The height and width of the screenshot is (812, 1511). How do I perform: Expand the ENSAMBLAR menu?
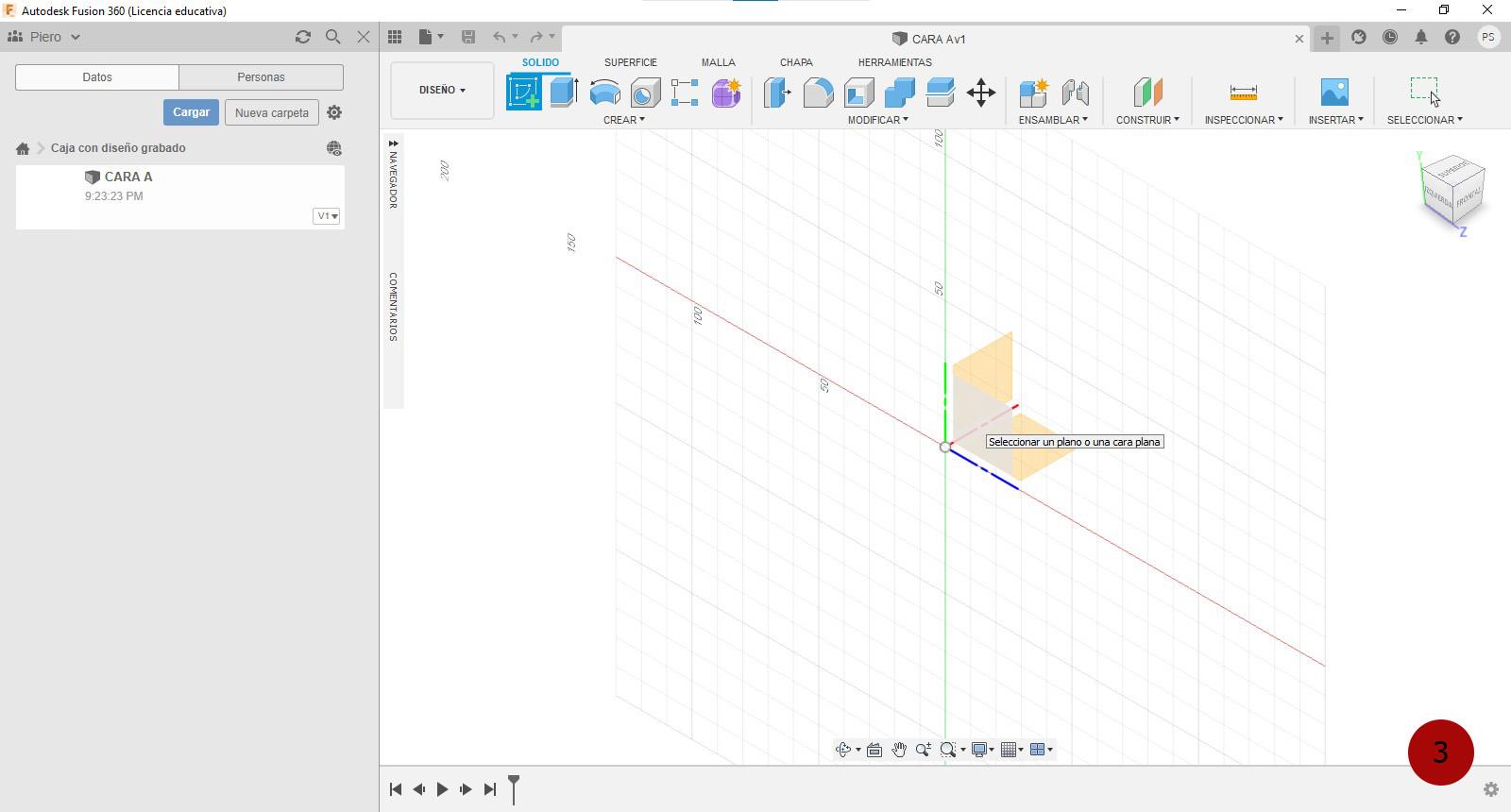click(1053, 120)
